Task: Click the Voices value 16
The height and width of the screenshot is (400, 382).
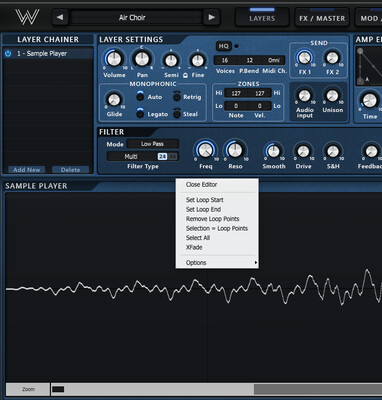Action: [x=225, y=60]
